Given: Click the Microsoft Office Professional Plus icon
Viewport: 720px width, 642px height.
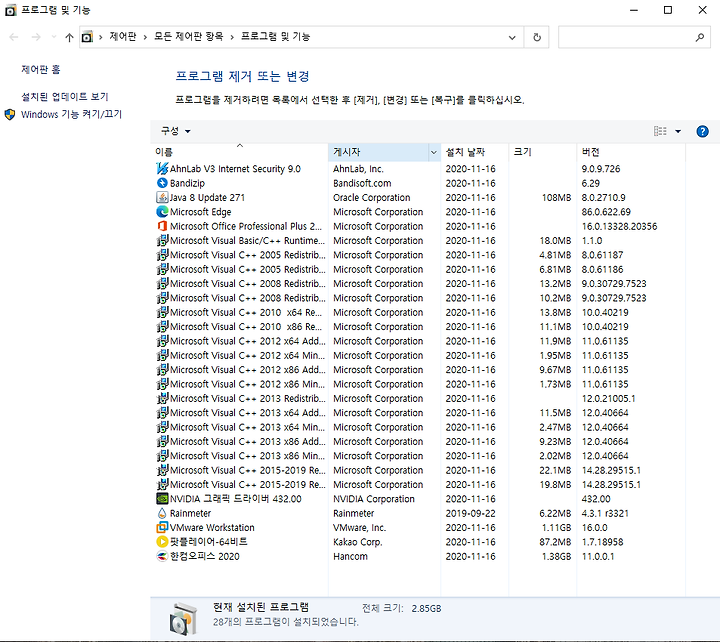Looking at the screenshot, I should pos(162,226).
